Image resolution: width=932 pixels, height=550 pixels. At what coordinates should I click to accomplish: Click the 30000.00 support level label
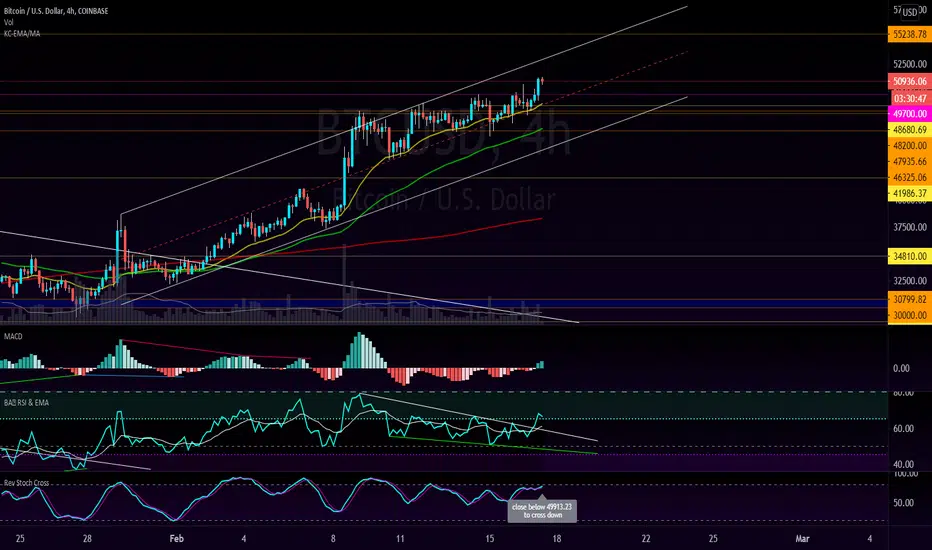pyautogui.click(x=909, y=315)
